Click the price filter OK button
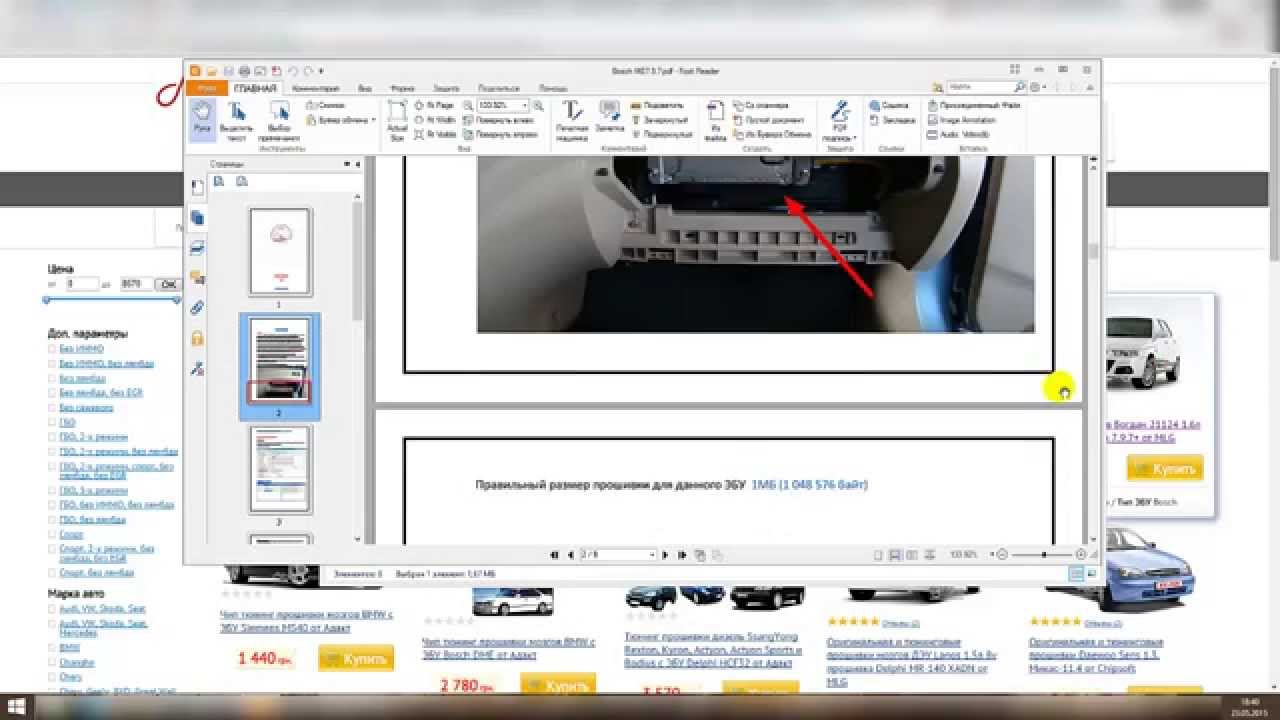The width and height of the screenshot is (1280, 720). (x=168, y=284)
